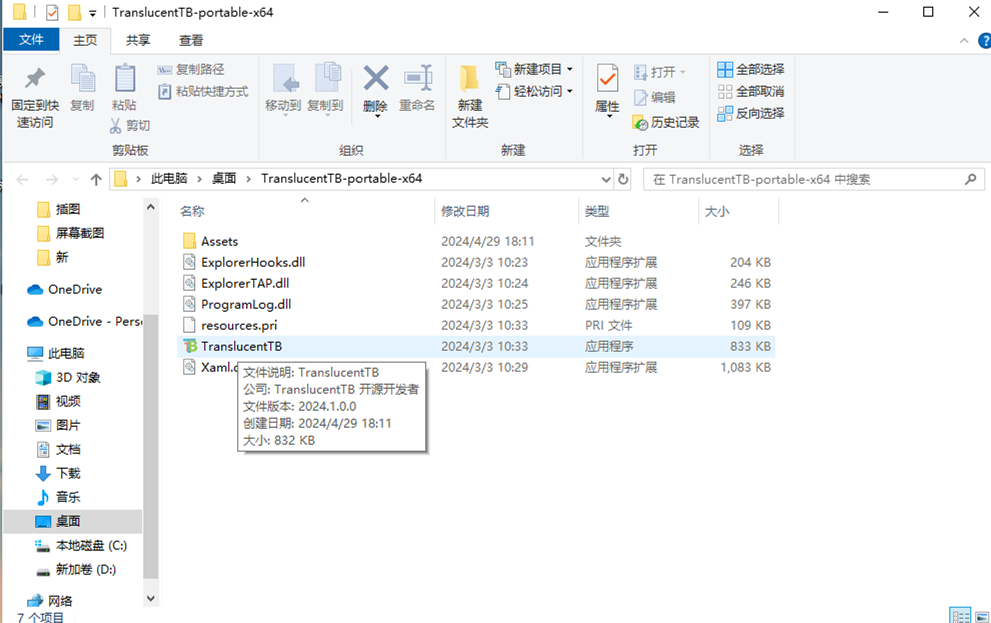Click the navigate Forward arrow
Screen dimensions: 991x623
52,179
